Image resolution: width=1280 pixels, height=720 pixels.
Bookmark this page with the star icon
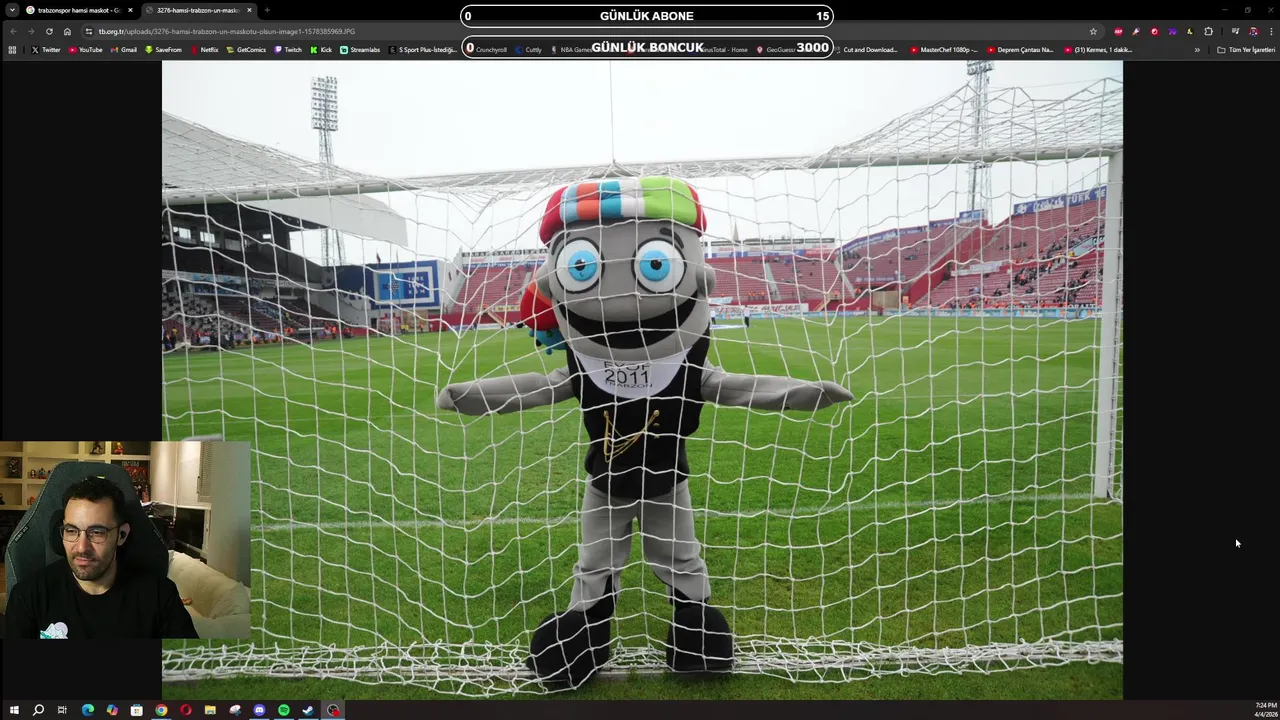click(x=1093, y=31)
